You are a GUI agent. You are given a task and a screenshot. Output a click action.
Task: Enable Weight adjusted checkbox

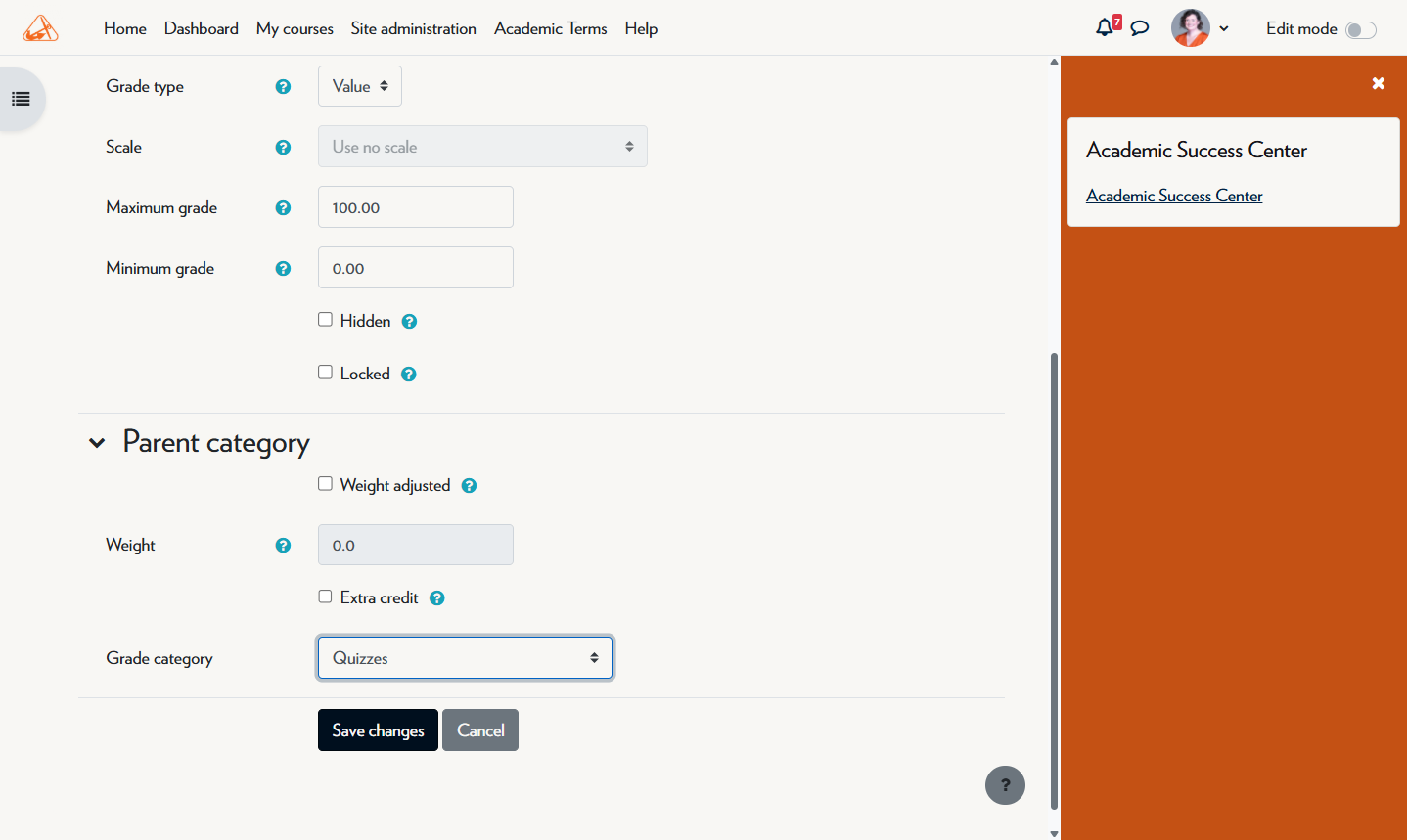coord(325,484)
